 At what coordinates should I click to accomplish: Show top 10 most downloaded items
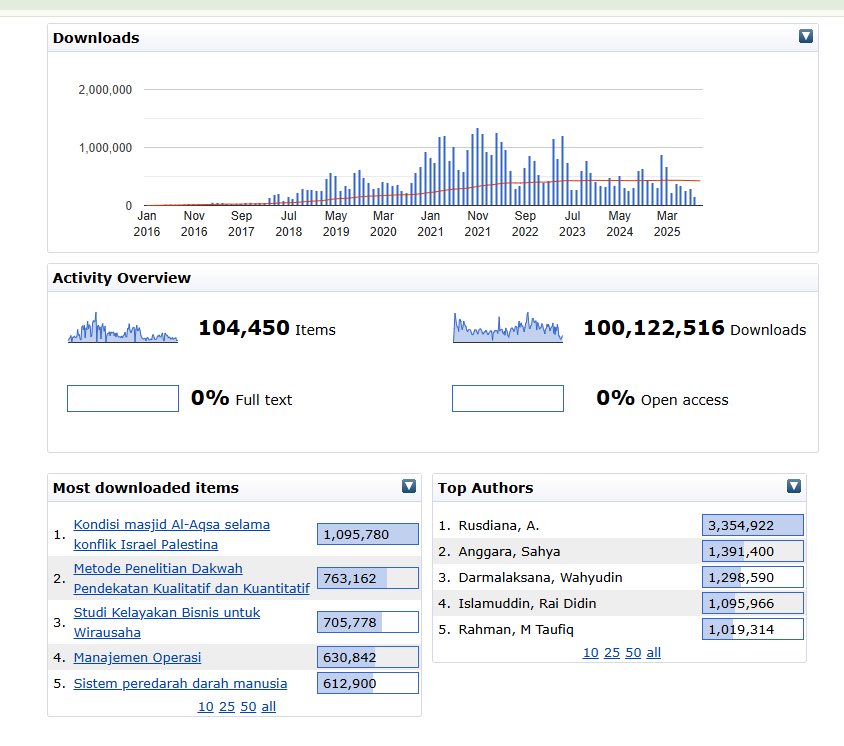tap(205, 706)
